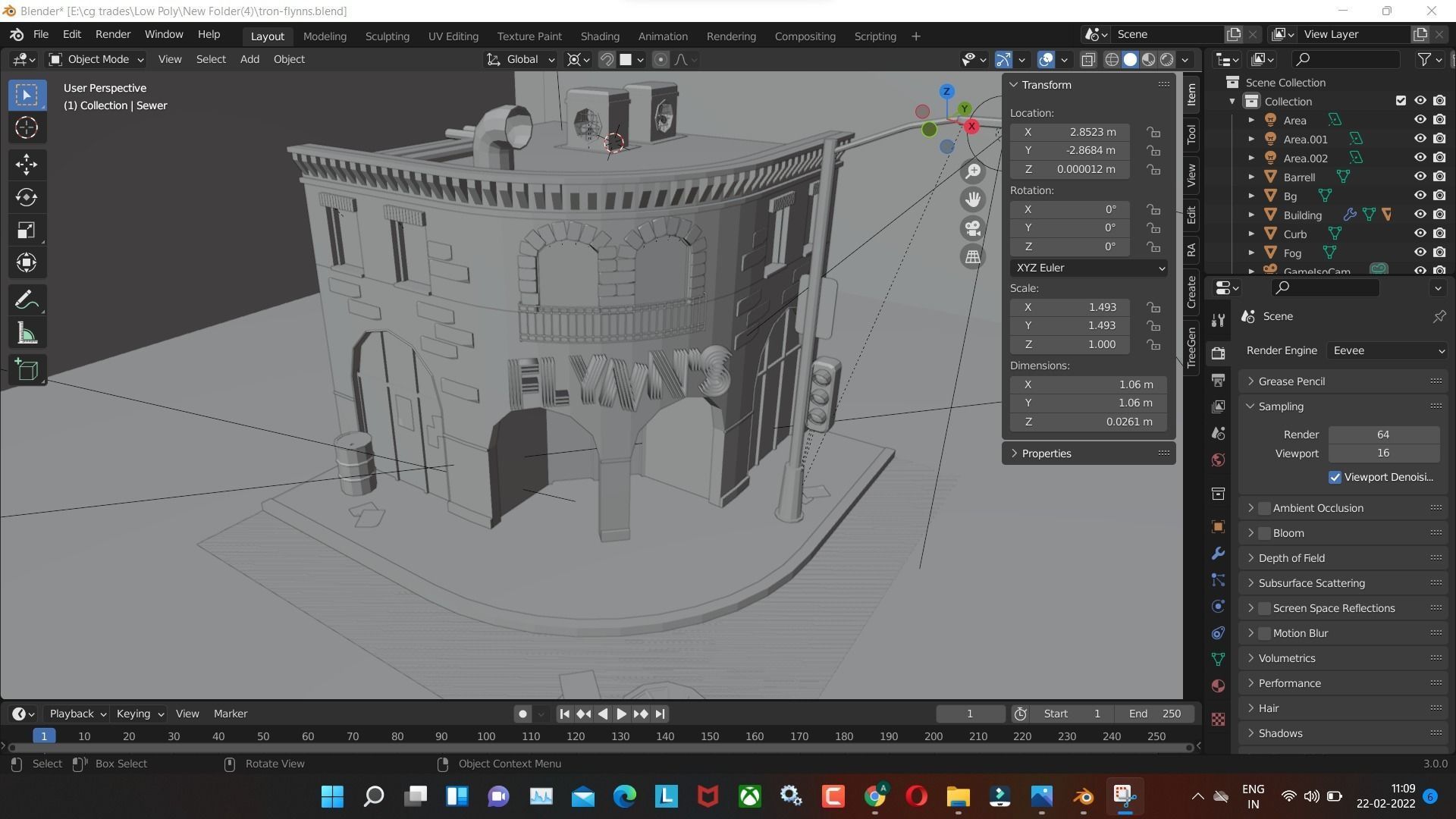The width and height of the screenshot is (1456, 819).
Task: Switch to wireframe viewport shading
Action: 1112,59
